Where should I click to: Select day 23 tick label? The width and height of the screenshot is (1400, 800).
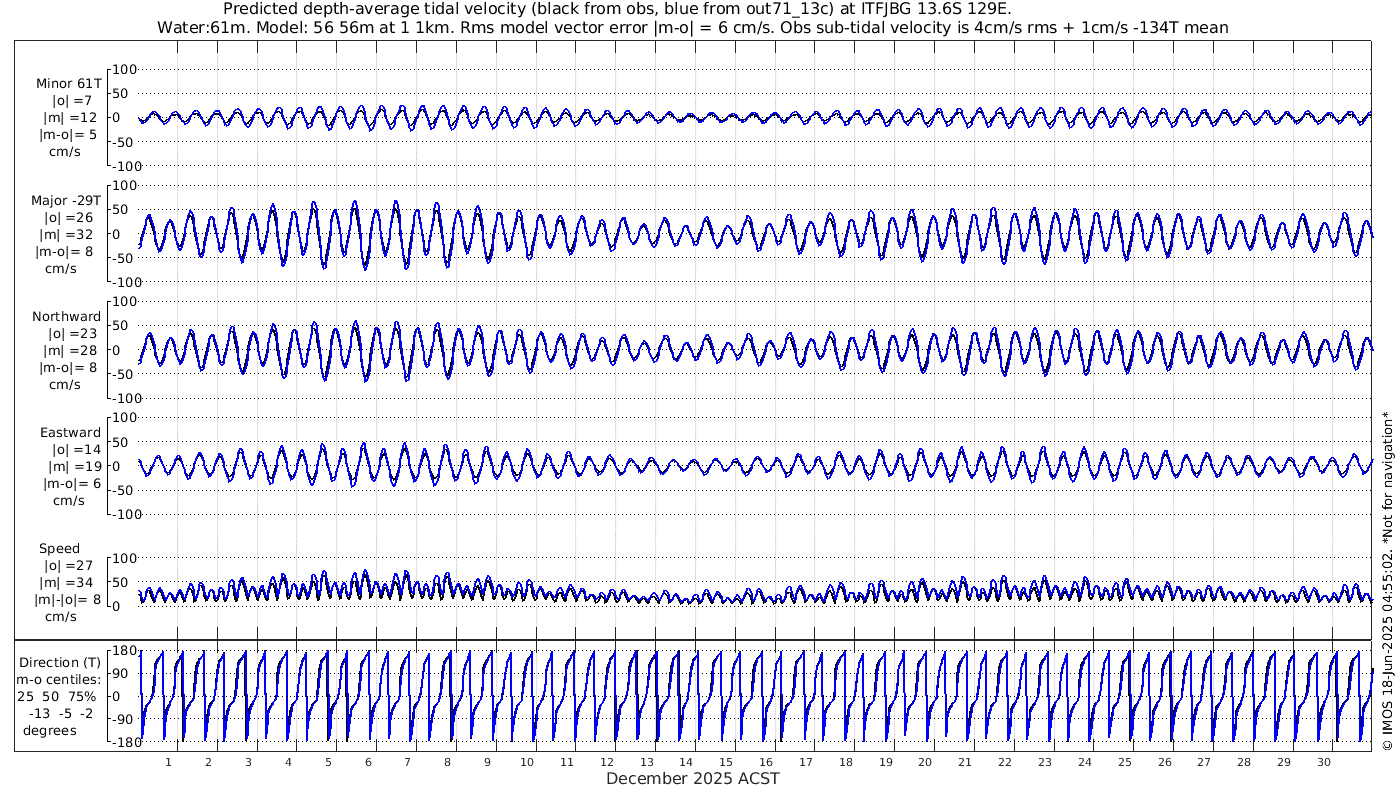[1045, 762]
